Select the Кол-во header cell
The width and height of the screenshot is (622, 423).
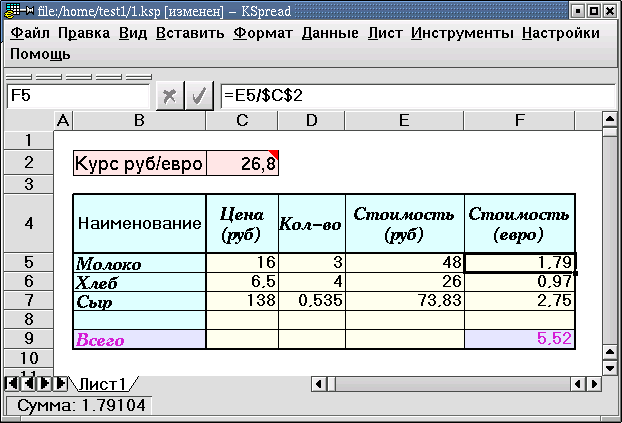click(312, 223)
